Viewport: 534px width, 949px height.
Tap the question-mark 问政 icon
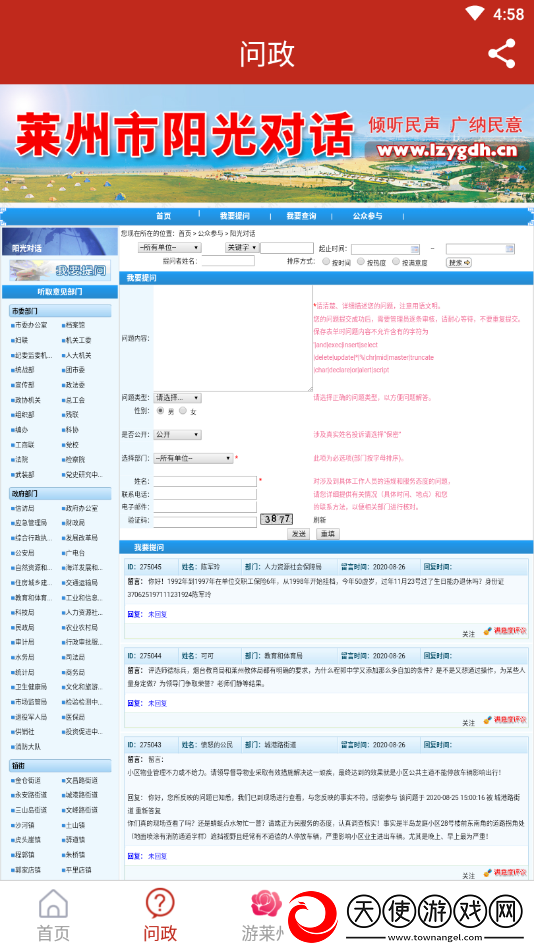[160, 904]
